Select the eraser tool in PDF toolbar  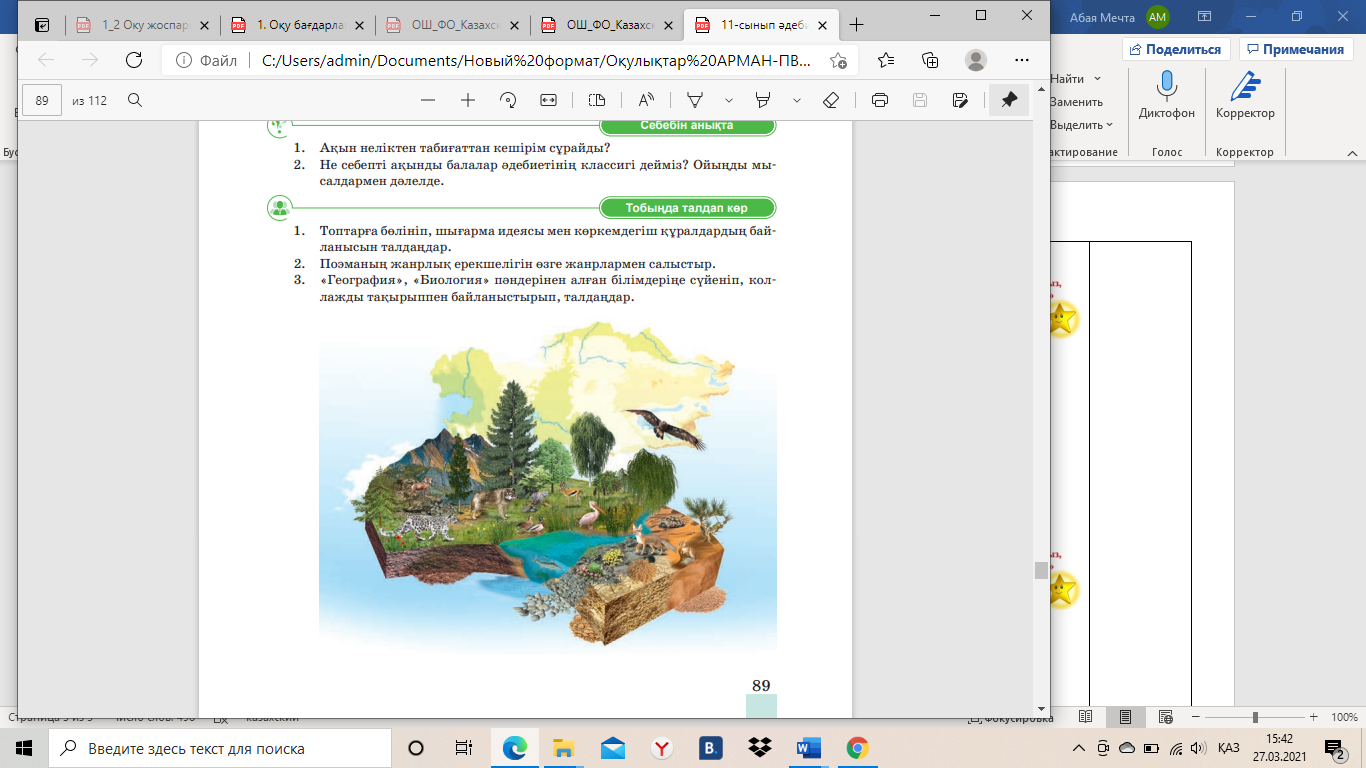[830, 100]
